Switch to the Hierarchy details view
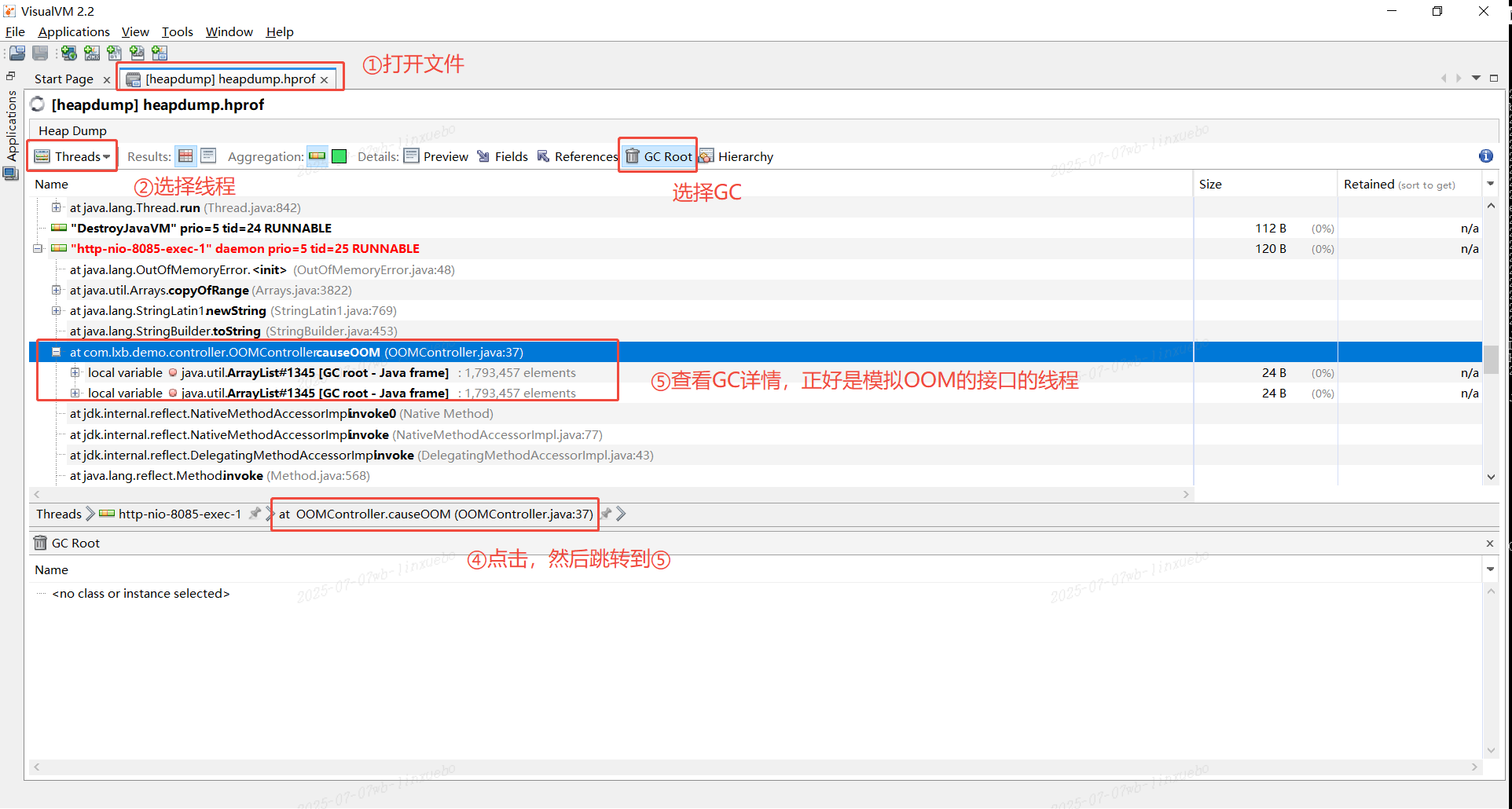Image resolution: width=1512 pixels, height=809 pixels. coord(745,156)
